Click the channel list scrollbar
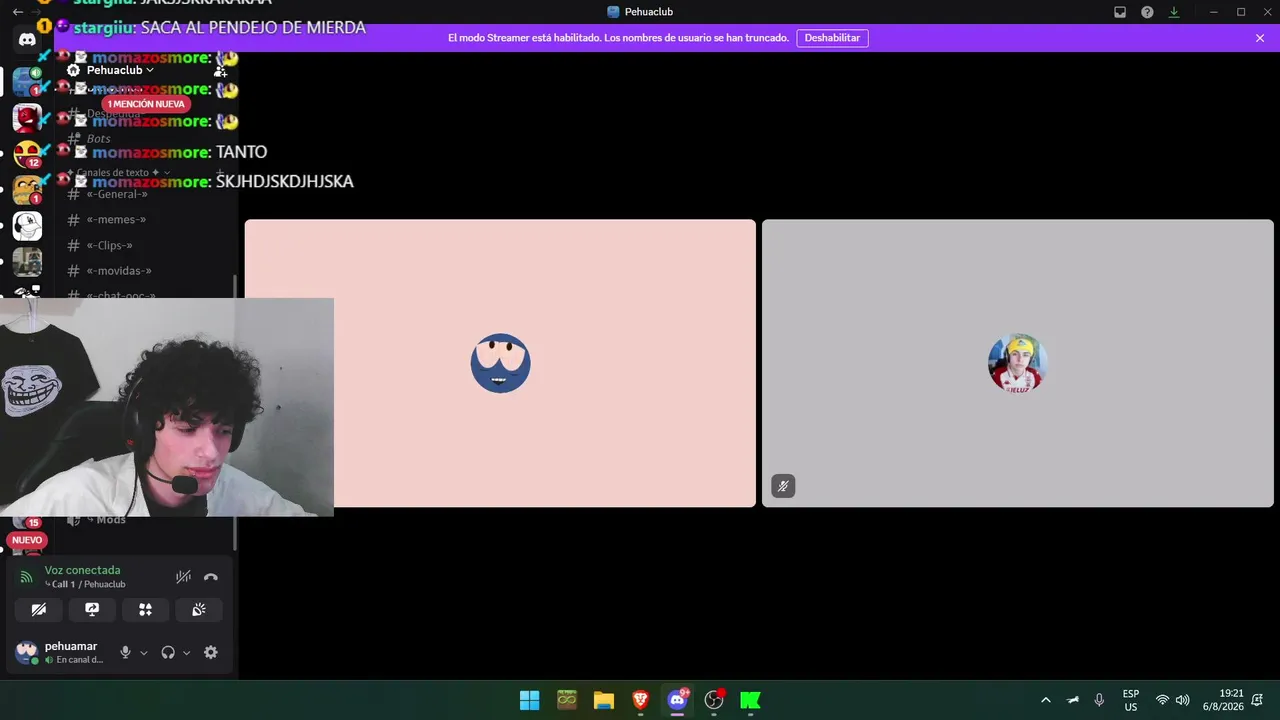1280x720 pixels. pyautogui.click(x=235, y=412)
